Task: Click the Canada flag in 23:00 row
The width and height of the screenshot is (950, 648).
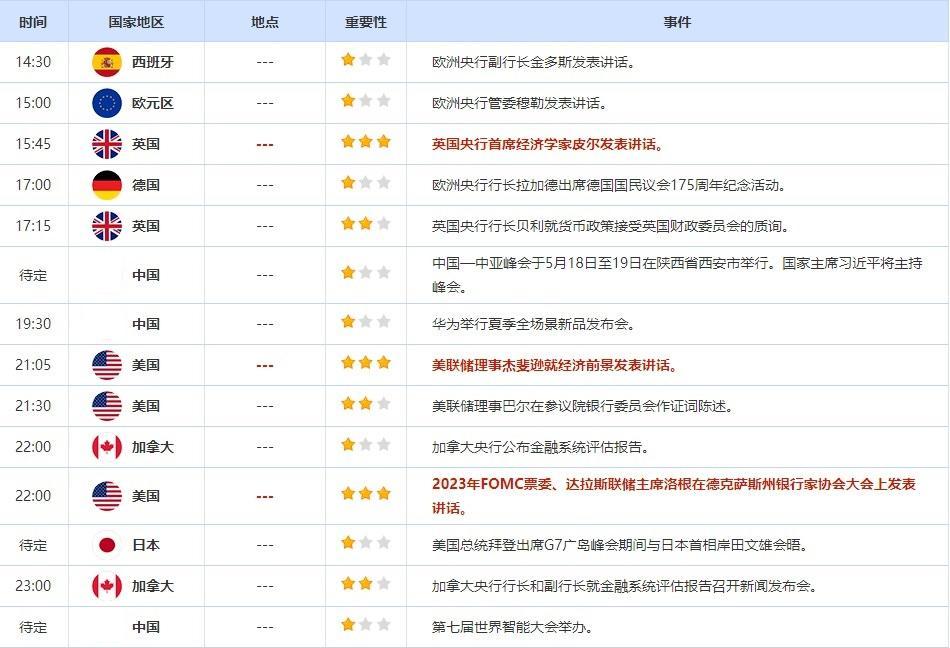Action: (x=106, y=586)
